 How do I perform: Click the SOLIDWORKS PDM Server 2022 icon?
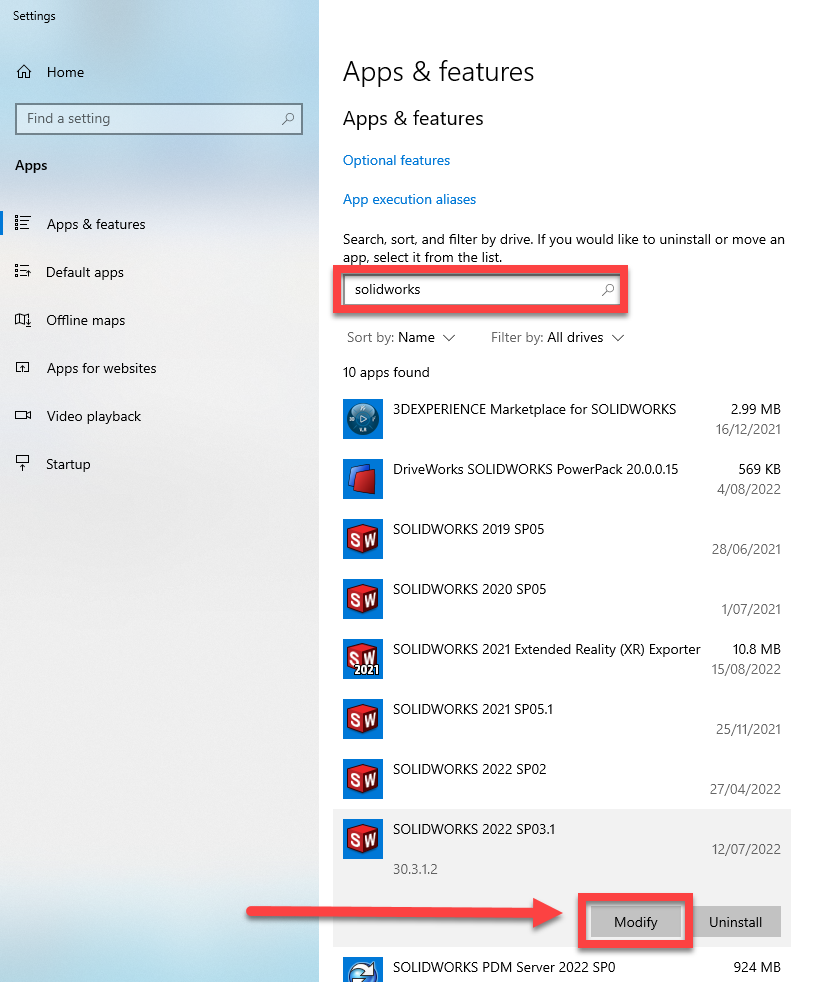pos(363,969)
